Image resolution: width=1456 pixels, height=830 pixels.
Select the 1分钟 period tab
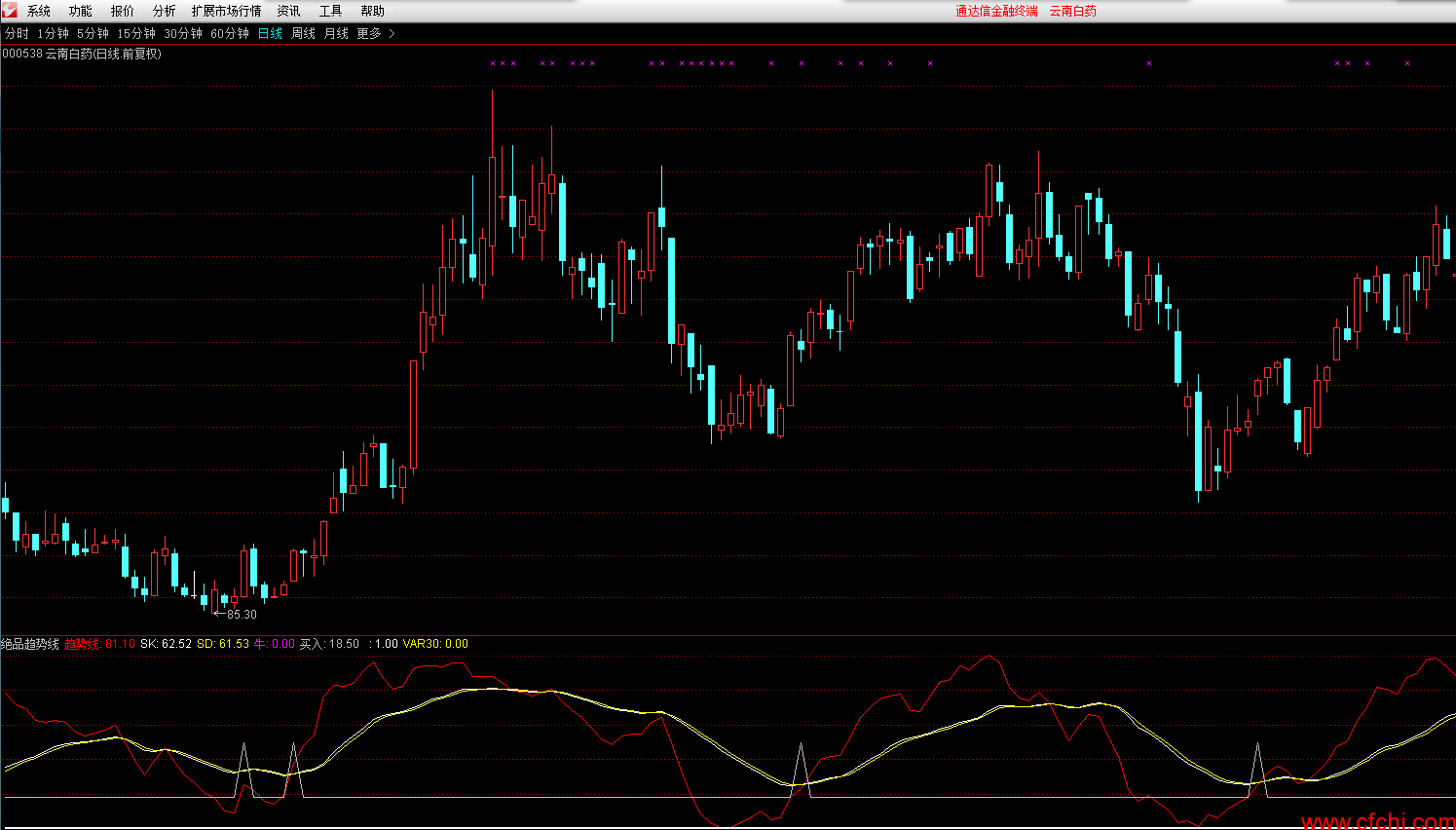point(54,33)
